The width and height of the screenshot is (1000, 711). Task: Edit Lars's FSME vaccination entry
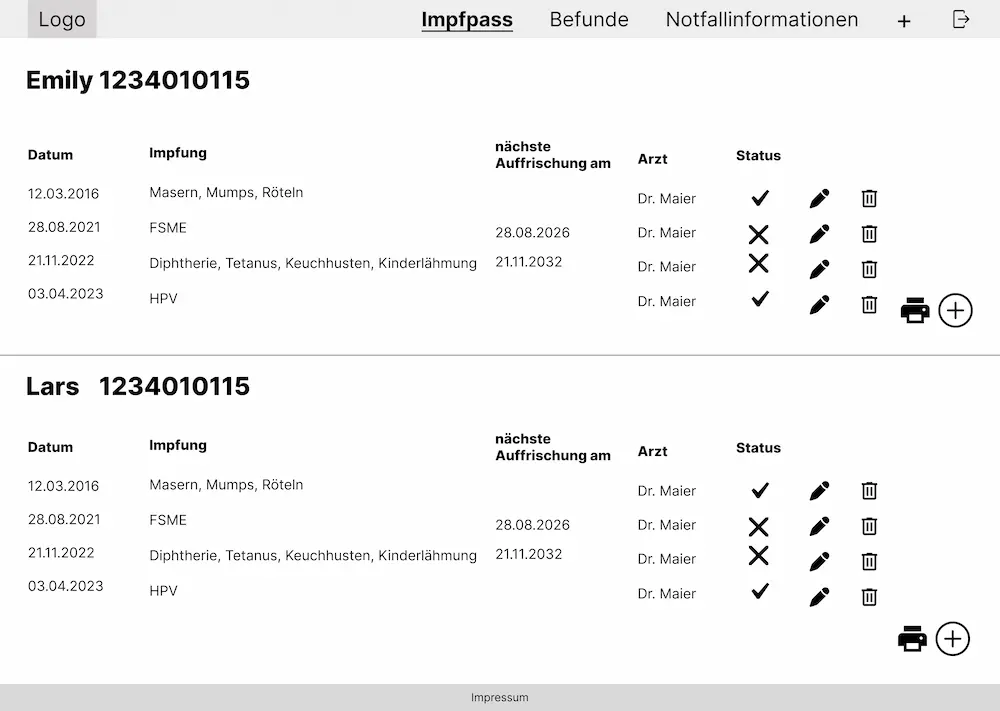(x=819, y=526)
